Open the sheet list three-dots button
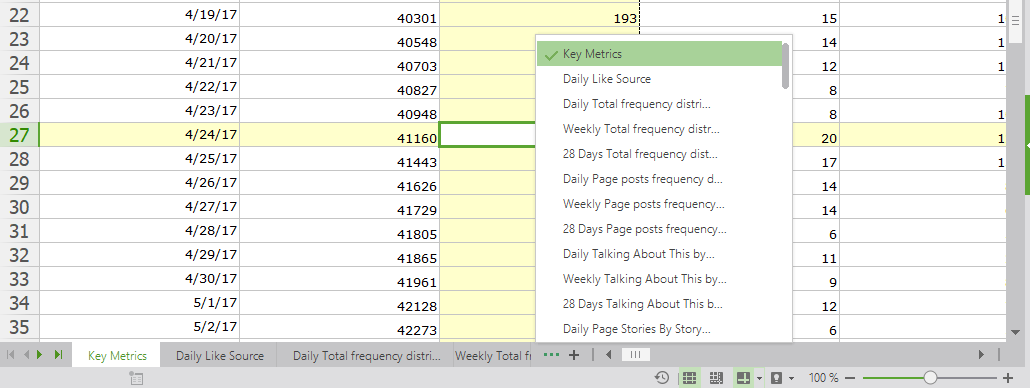Screen dimensions: 1030x388 (x=552, y=355)
